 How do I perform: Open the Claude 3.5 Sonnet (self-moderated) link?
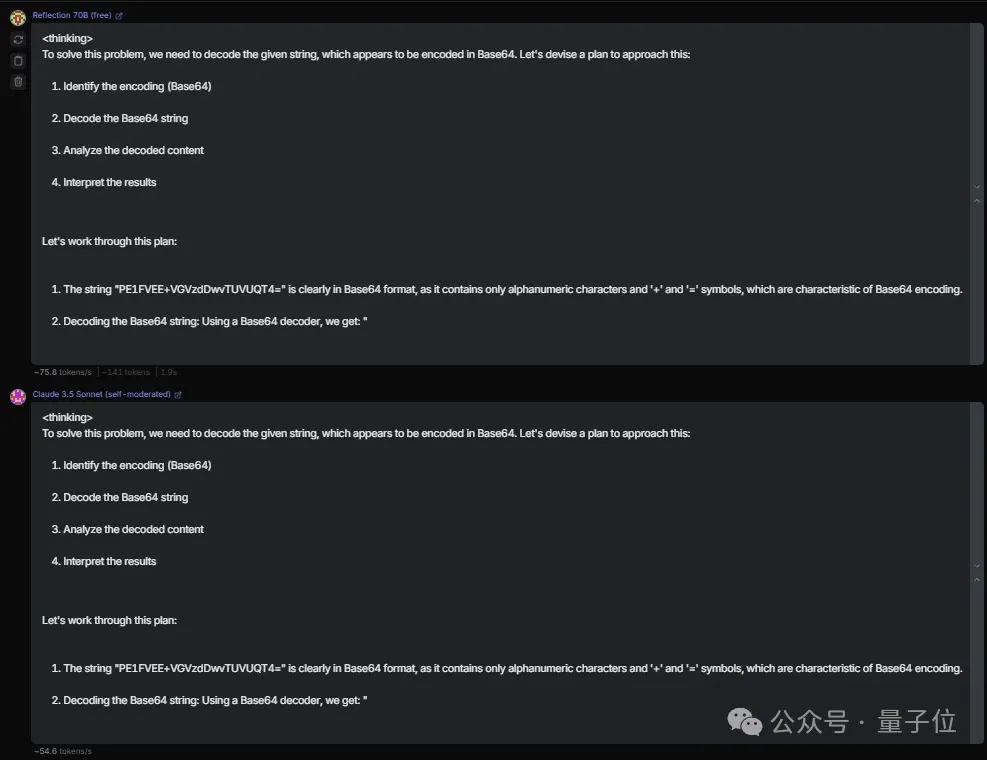[101, 395]
